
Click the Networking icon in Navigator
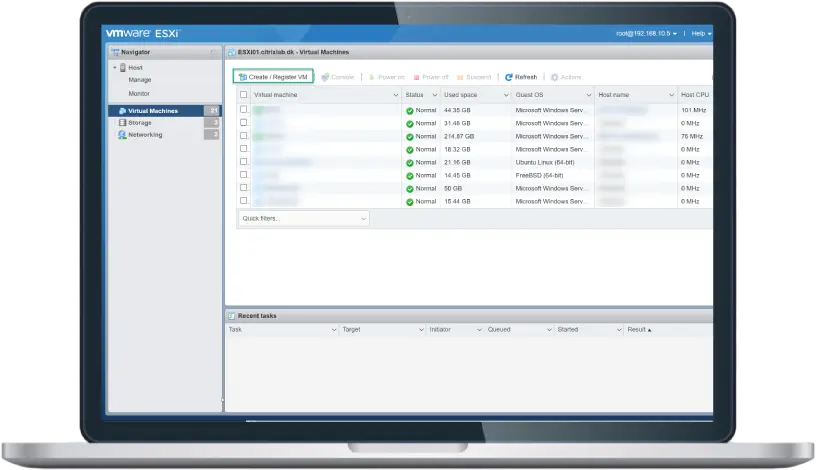pos(122,134)
